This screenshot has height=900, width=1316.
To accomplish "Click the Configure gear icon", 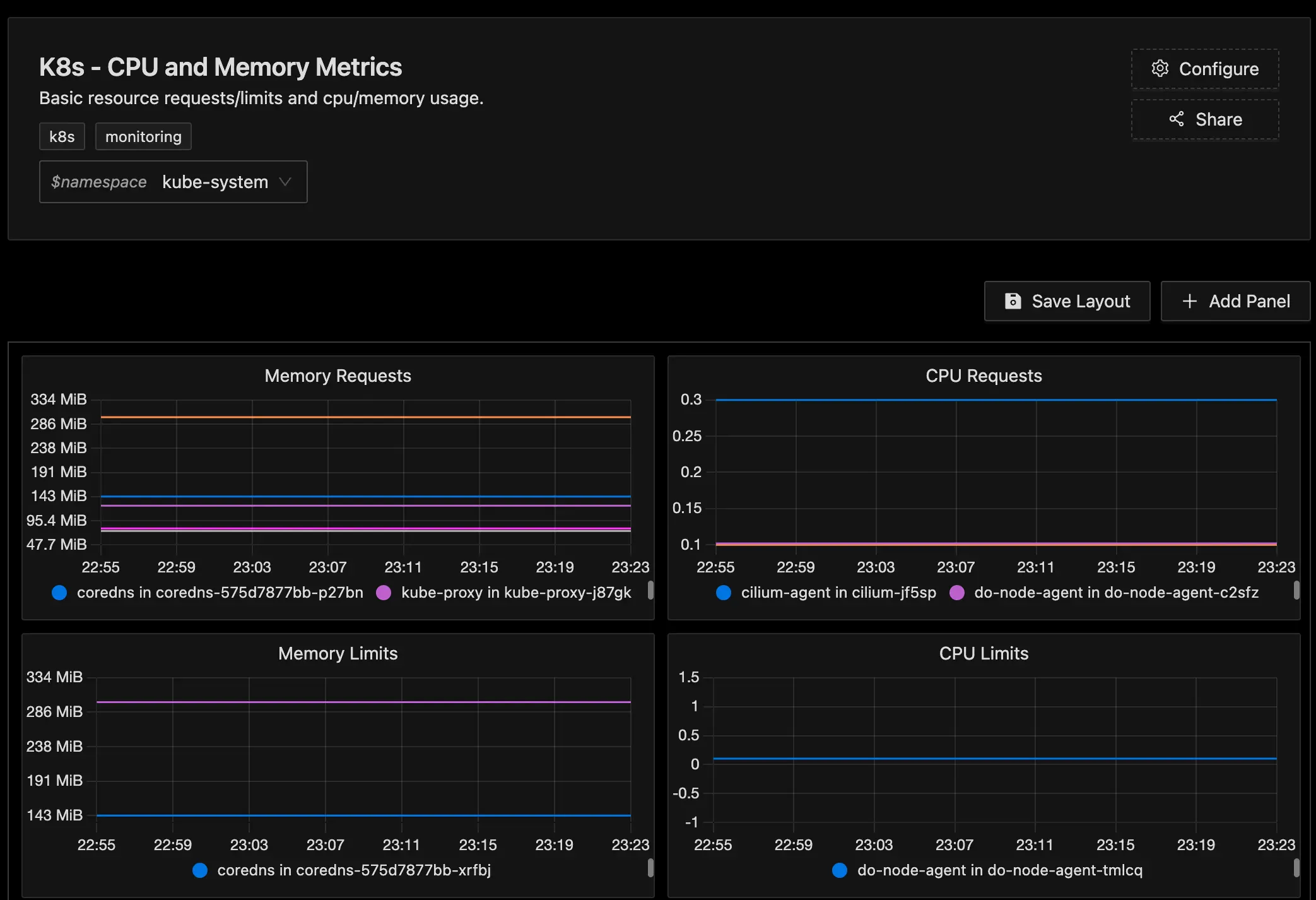I will coord(1160,68).
